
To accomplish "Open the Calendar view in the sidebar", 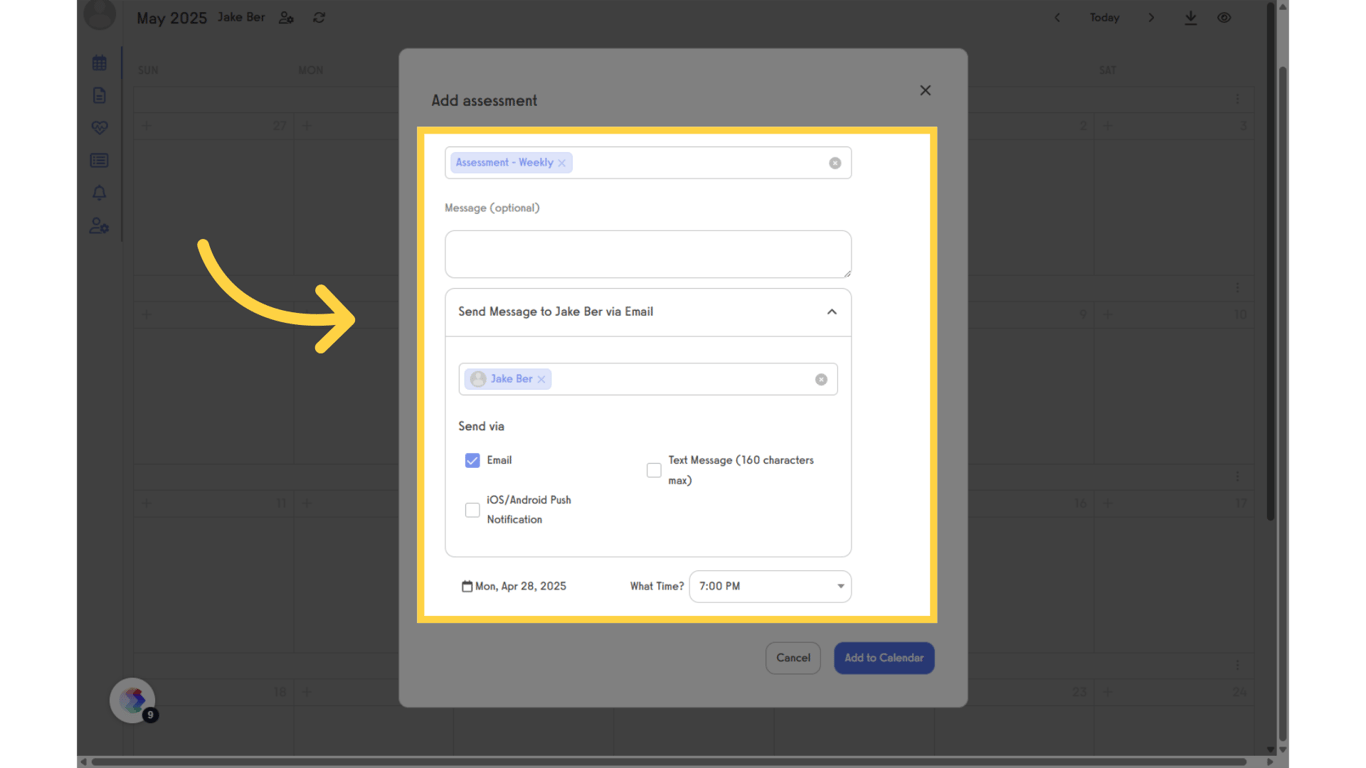I will pos(98,62).
